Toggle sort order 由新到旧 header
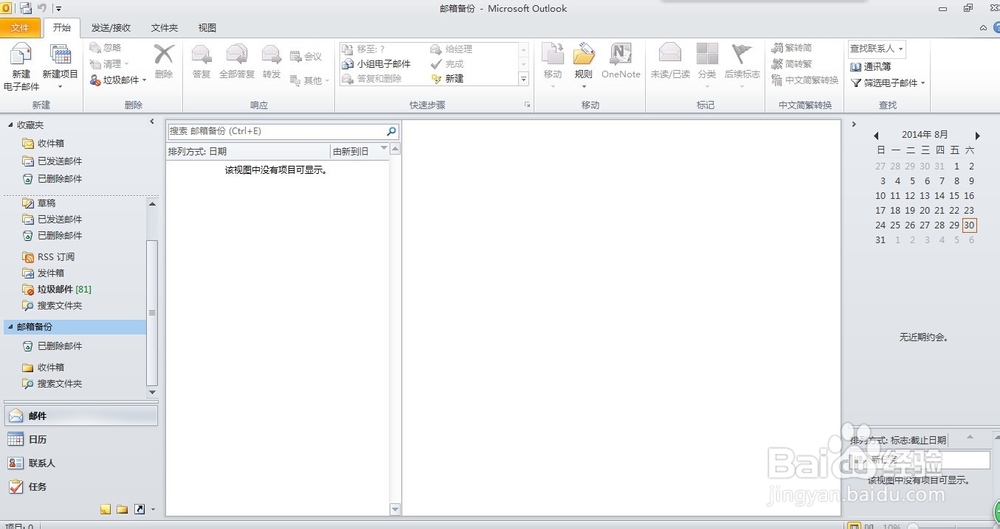1000x529 pixels. click(x=359, y=151)
